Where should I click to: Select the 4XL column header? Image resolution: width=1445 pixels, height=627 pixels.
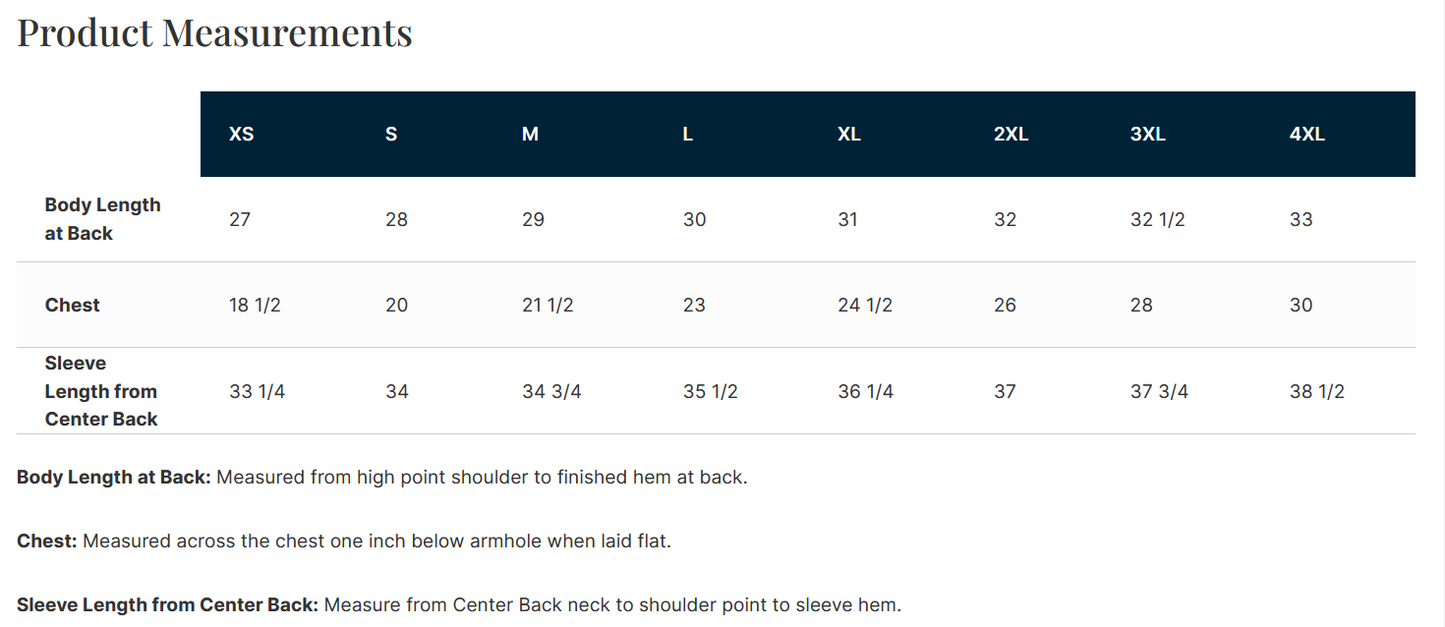click(x=1307, y=134)
